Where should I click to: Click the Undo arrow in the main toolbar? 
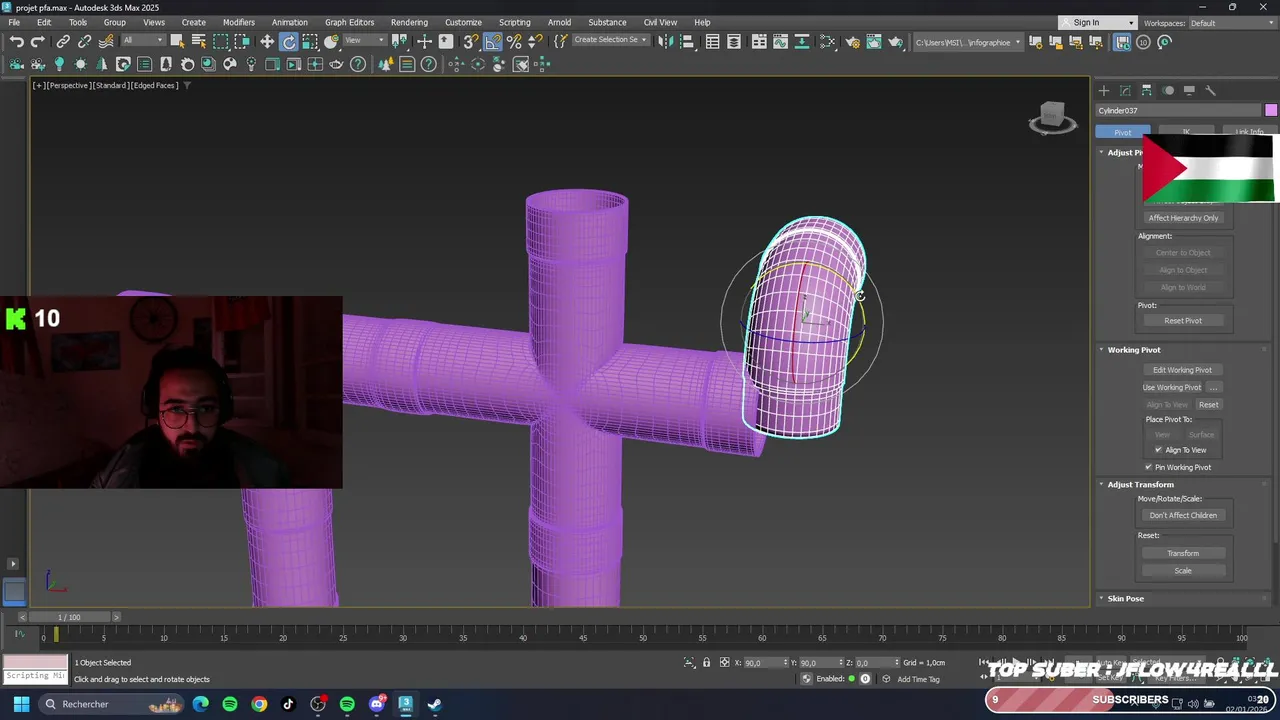pos(17,41)
